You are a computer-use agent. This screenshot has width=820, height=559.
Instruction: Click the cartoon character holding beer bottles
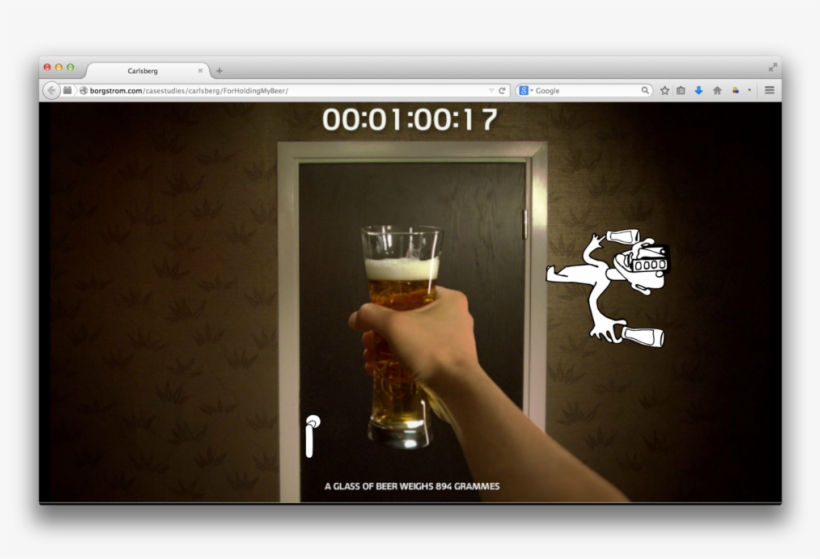point(608,288)
